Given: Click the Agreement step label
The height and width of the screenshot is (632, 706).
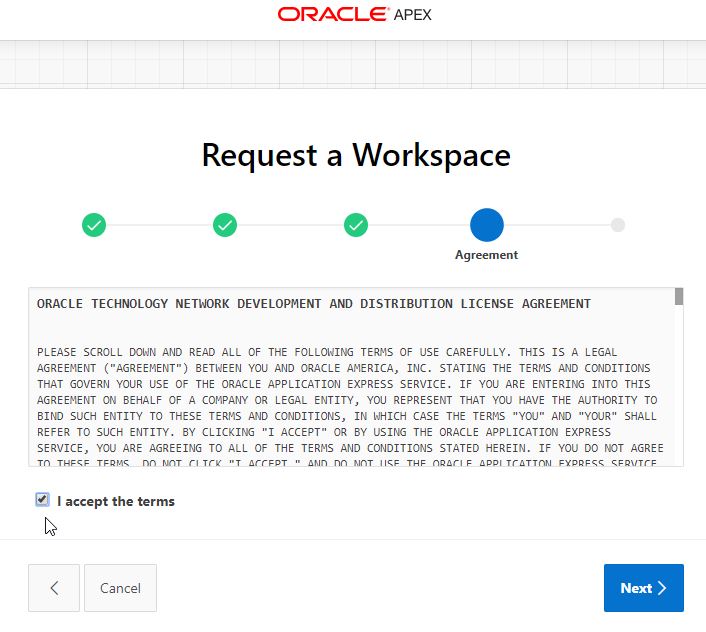Looking at the screenshot, I should 487,255.
